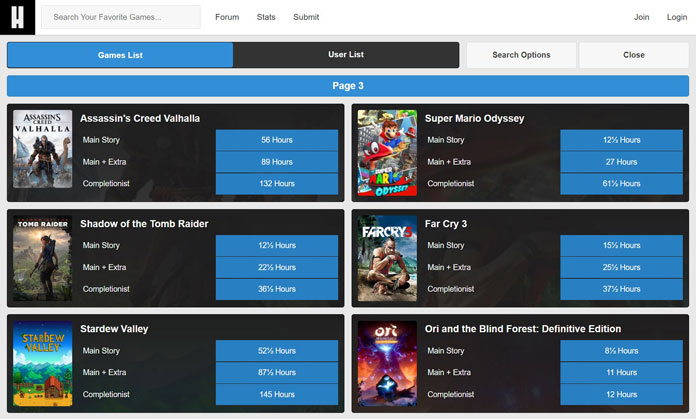Click Completionist label under Super Mario Odyssey
696x419 pixels.
pyautogui.click(x=451, y=184)
